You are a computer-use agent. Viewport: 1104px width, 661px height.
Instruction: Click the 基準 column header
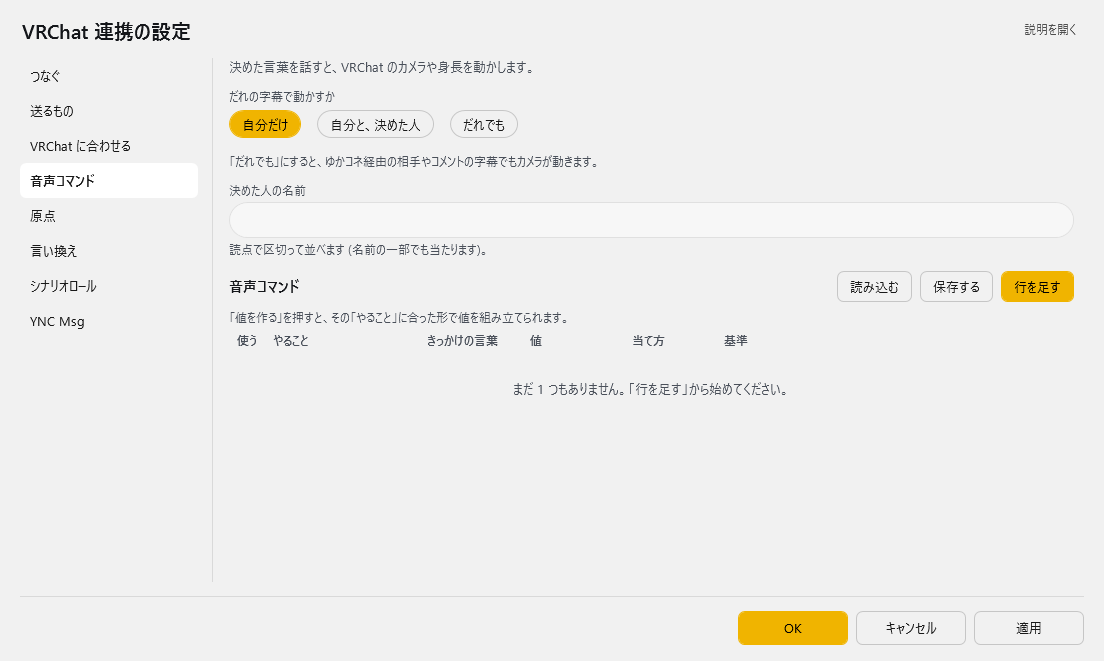coord(736,341)
